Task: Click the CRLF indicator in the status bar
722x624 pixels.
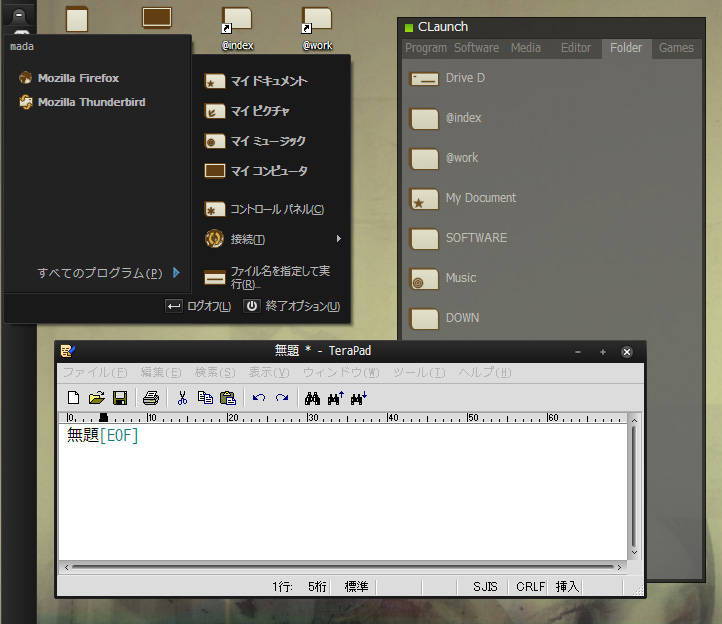Action: (x=530, y=586)
